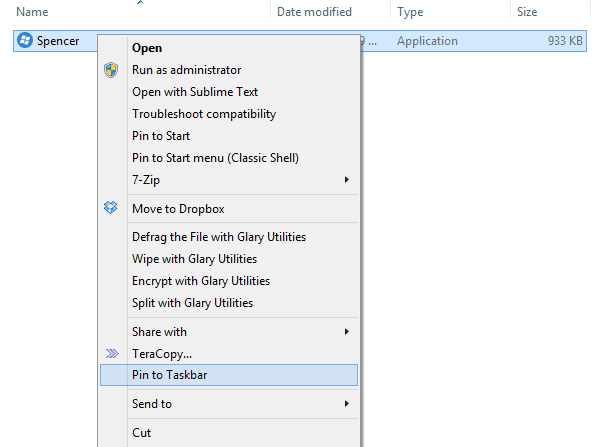600x447 pixels.
Task: Click the 933 KB size cell
Action: [x=565, y=41]
